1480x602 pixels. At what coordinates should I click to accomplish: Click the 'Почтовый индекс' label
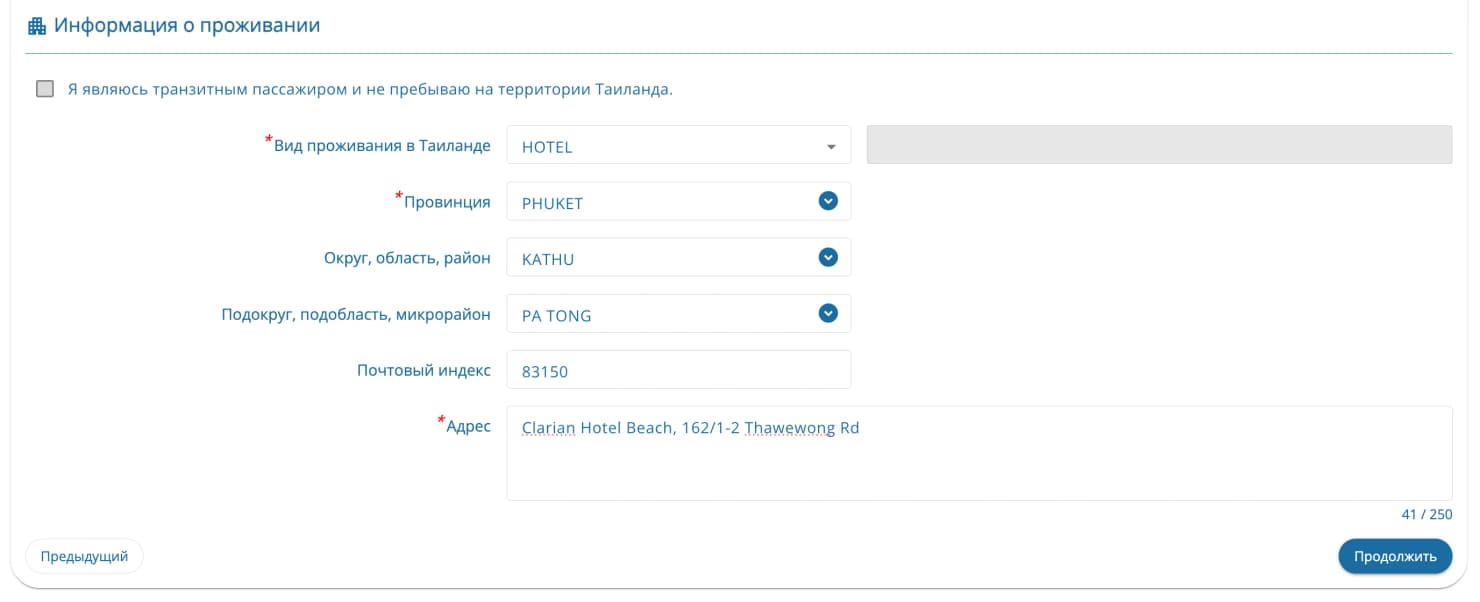click(x=424, y=370)
